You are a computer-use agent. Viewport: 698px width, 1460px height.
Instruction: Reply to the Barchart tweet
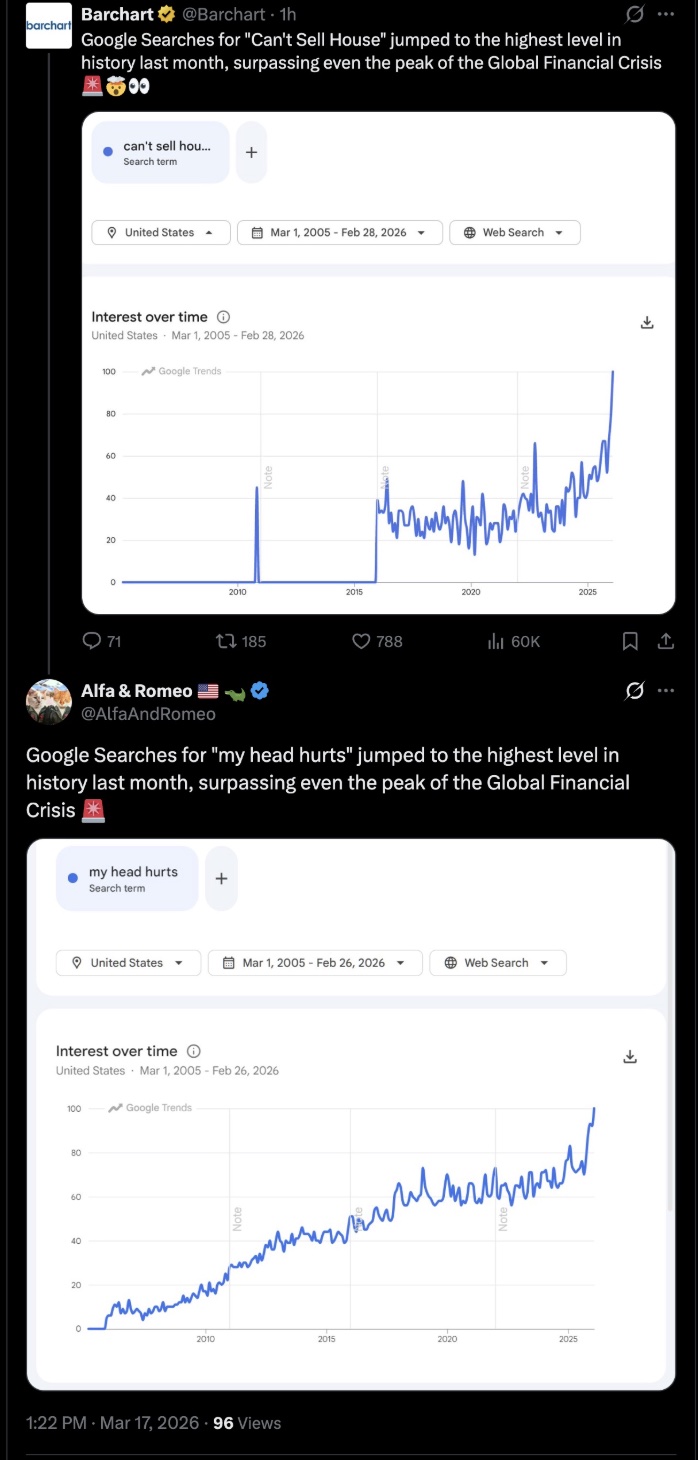[94, 641]
